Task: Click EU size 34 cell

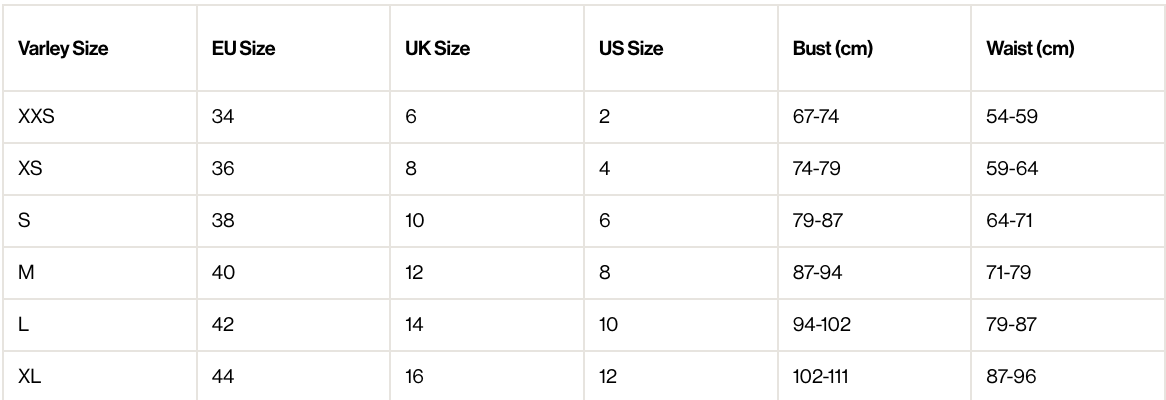Action: 223,116
